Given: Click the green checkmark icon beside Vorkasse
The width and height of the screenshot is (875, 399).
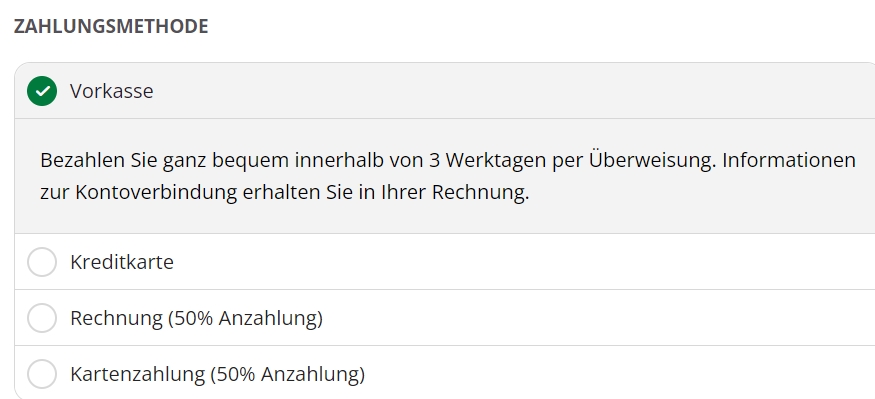Looking at the screenshot, I should click(x=42, y=91).
